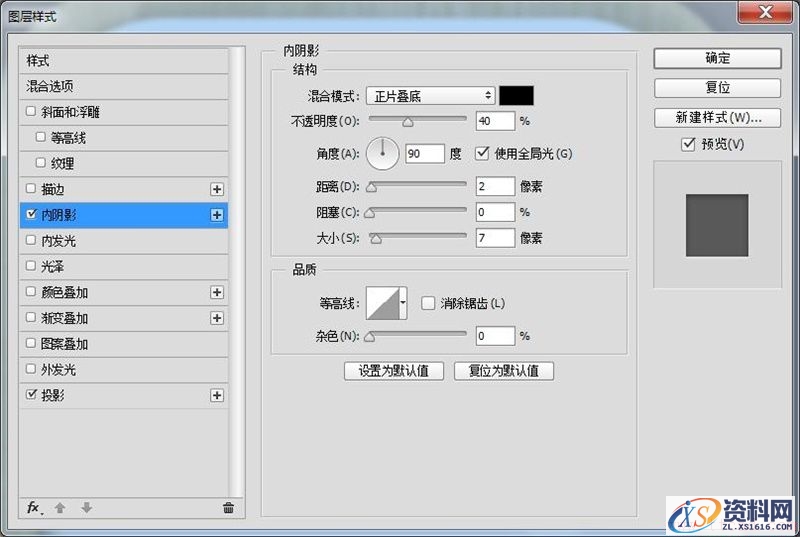Click the 阻塞 value field showing 0

pyautogui.click(x=495, y=212)
